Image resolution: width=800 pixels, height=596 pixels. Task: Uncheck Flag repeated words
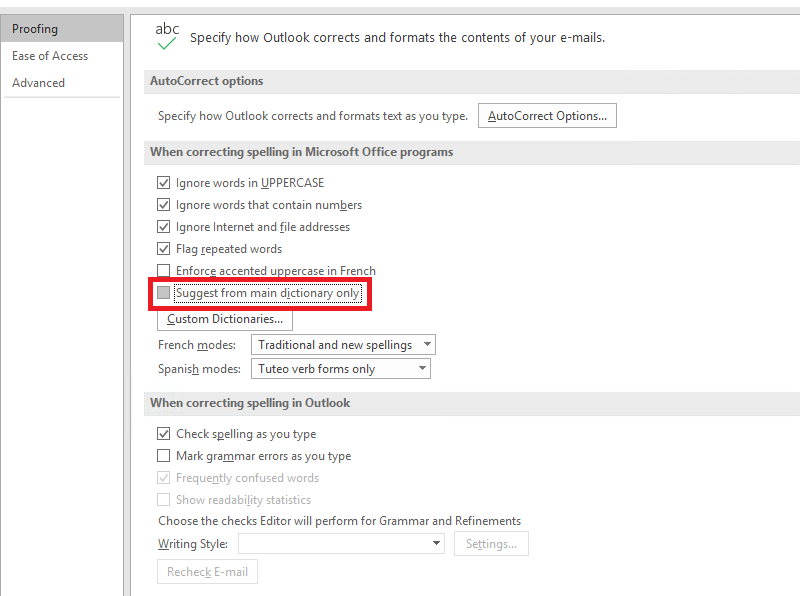[x=163, y=249]
